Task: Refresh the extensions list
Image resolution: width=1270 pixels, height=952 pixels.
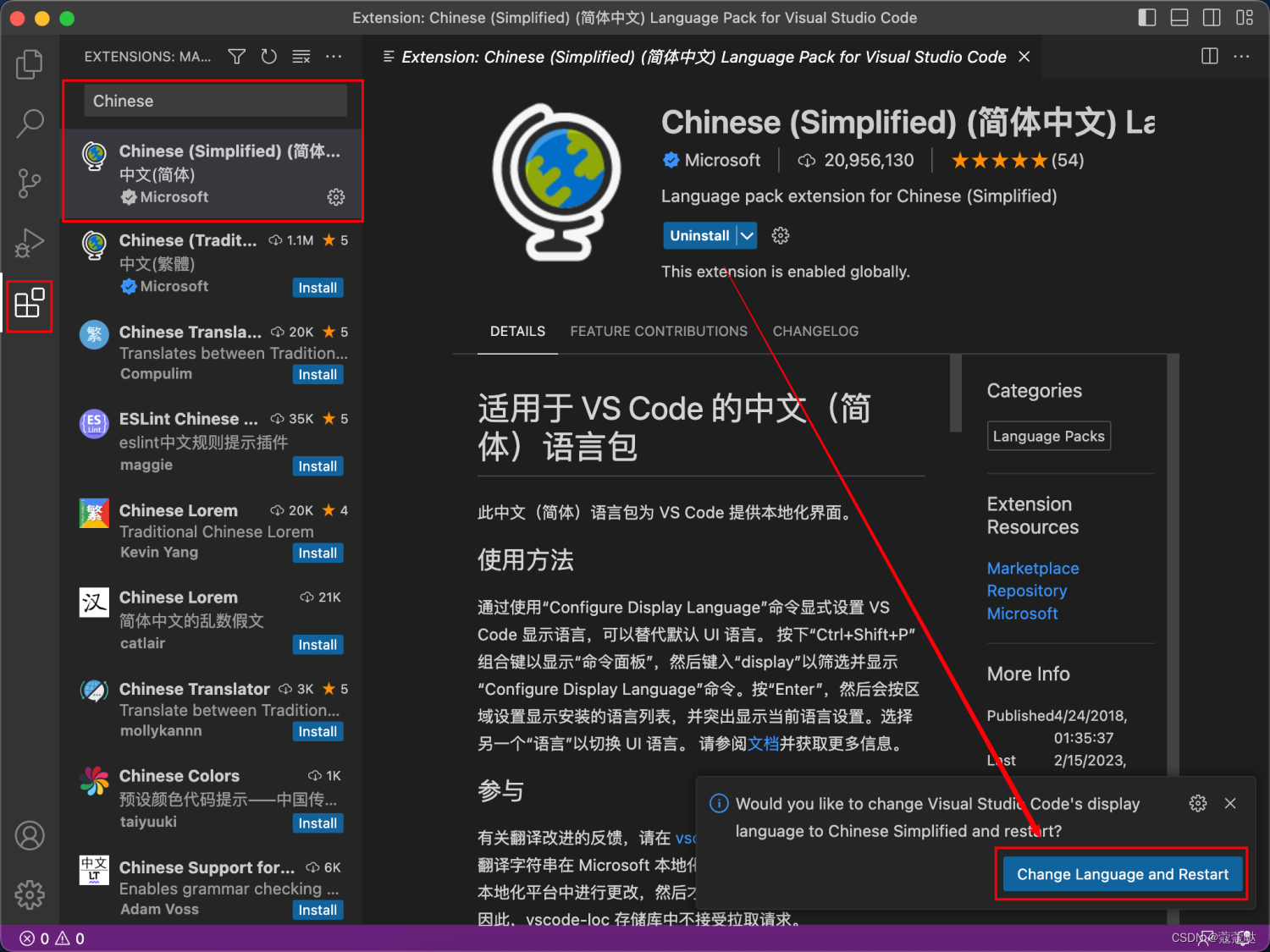Action: coord(269,57)
